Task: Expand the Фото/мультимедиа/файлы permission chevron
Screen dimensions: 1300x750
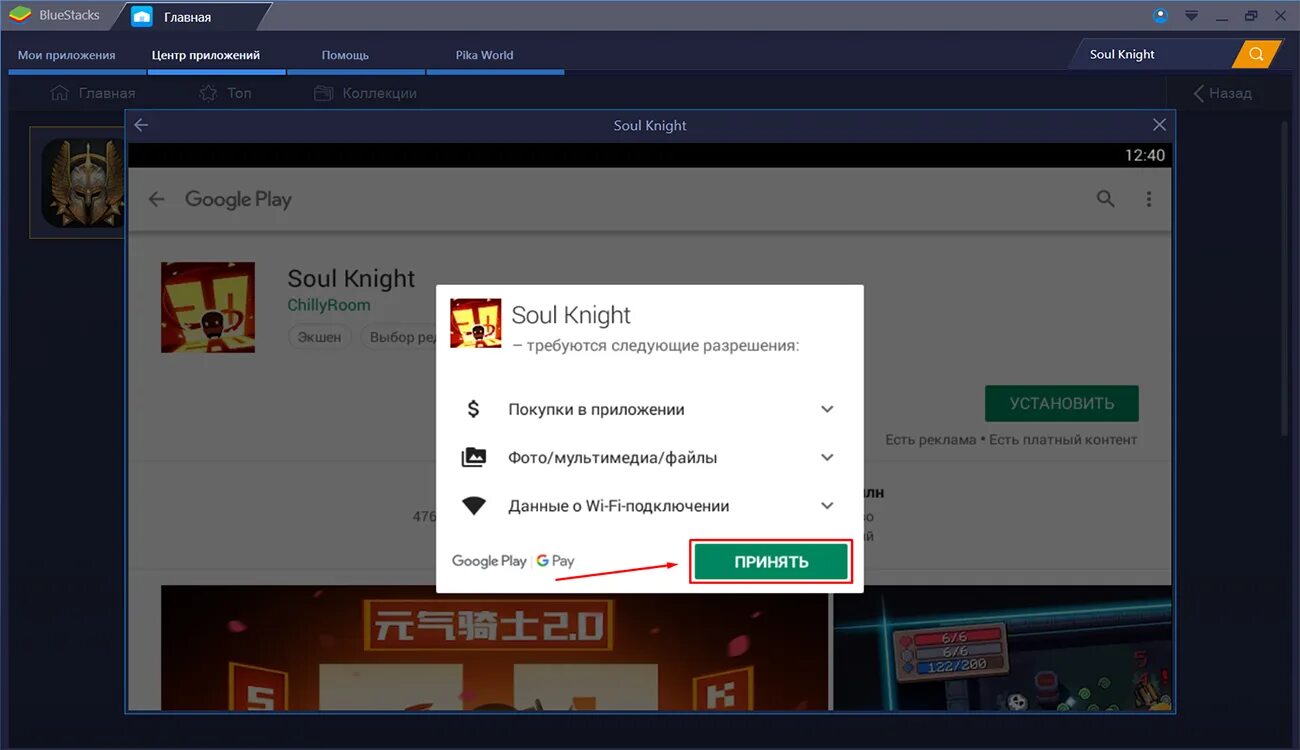Action: coord(827,457)
